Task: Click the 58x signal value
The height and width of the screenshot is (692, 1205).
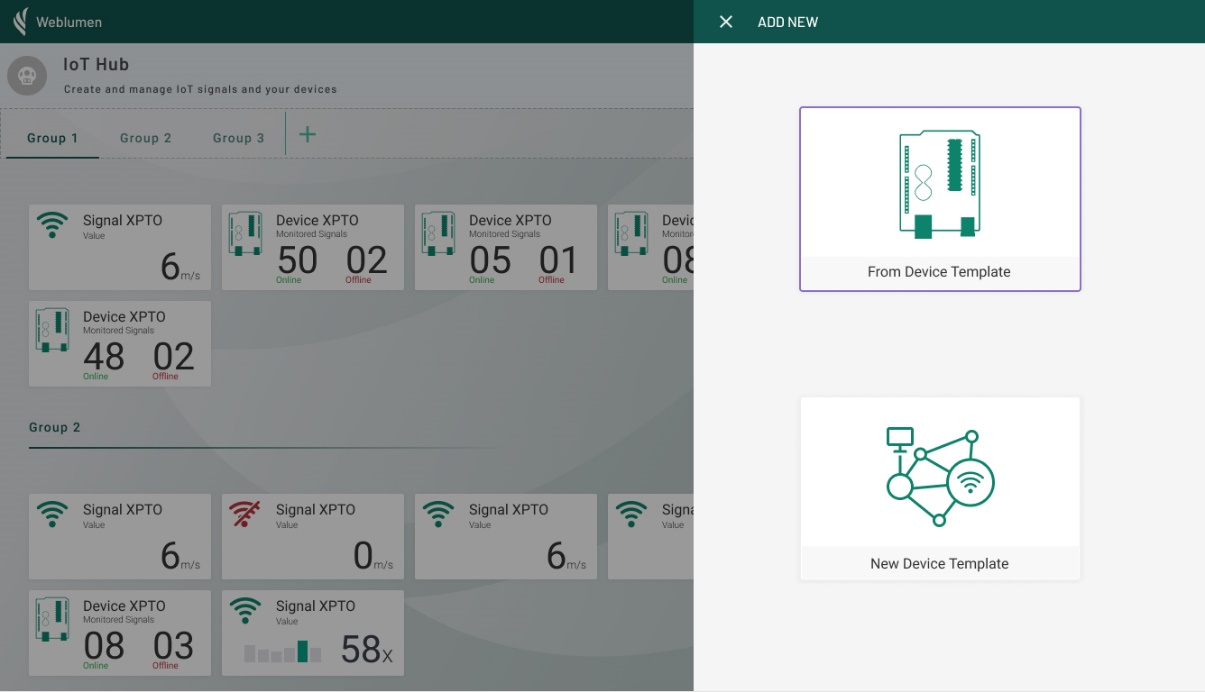Action: coord(367,650)
